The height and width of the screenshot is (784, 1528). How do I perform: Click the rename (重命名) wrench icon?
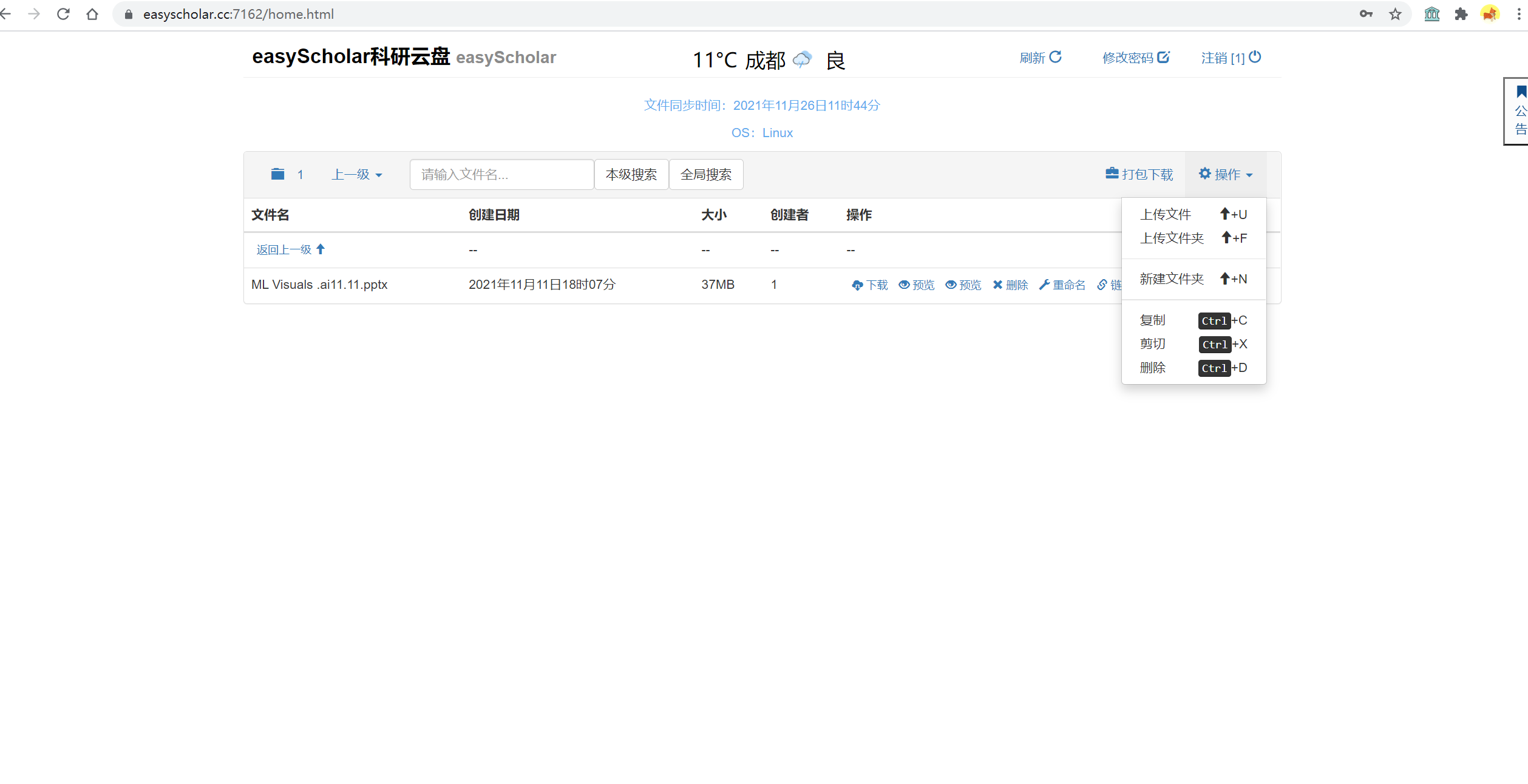tap(1044, 285)
